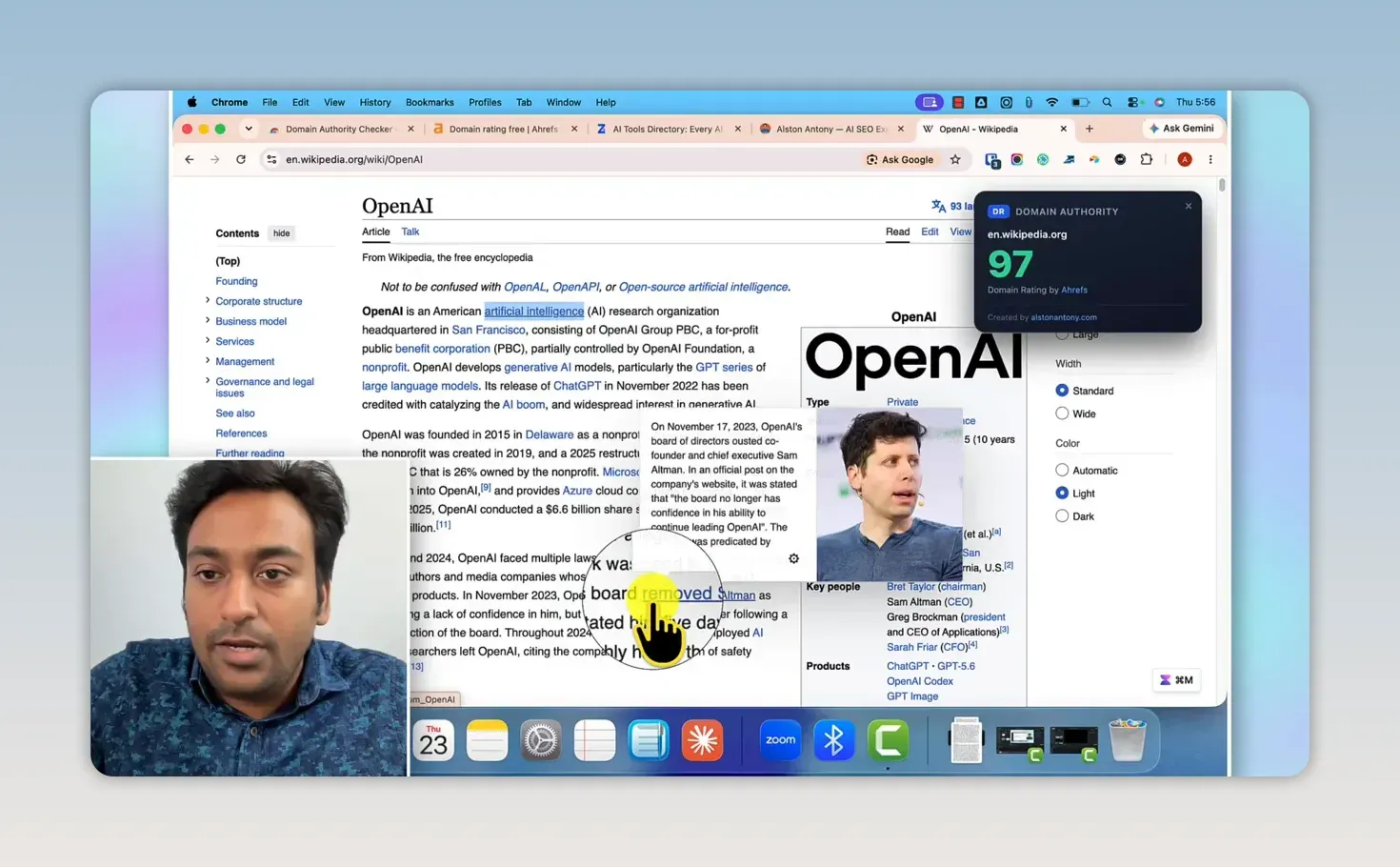Open the Chrome profile avatar "A"

[x=1185, y=160]
